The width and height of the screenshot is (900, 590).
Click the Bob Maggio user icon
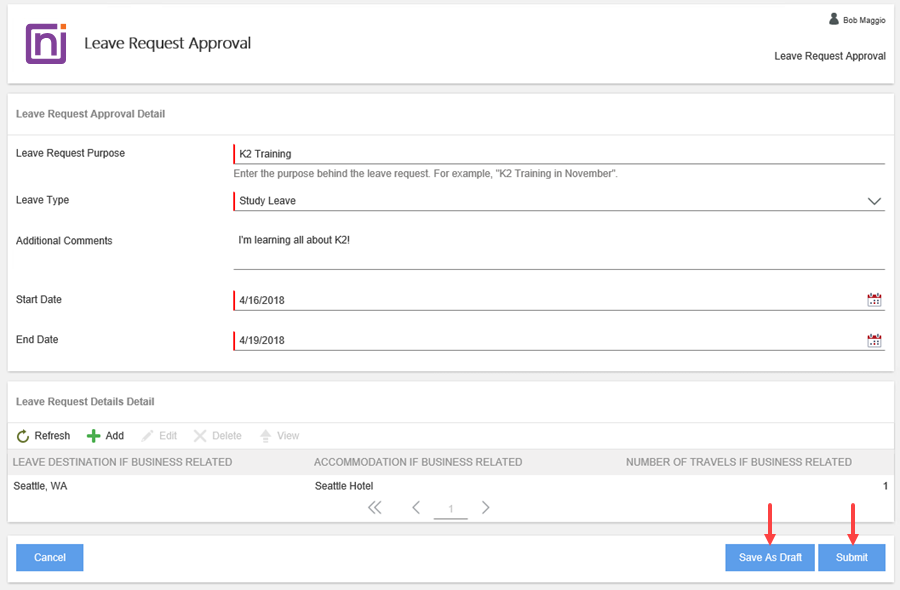(x=834, y=18)
